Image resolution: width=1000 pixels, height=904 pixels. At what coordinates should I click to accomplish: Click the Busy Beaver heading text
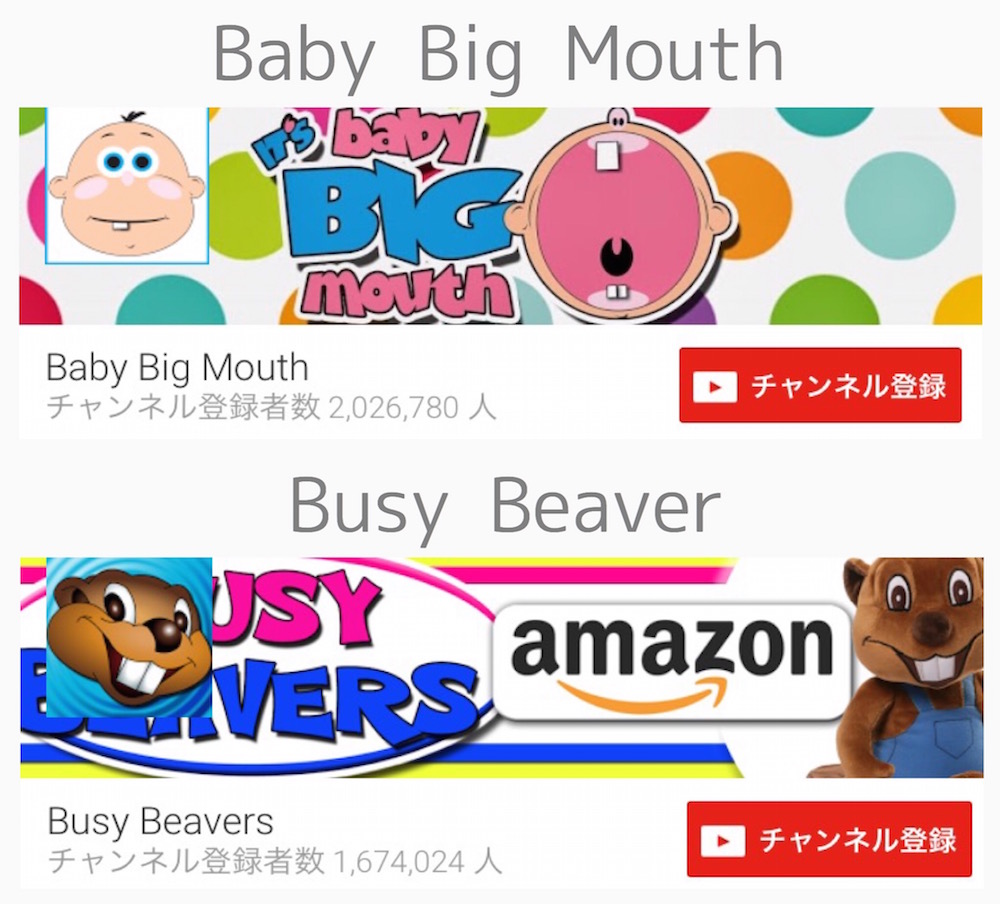(505, 508)
